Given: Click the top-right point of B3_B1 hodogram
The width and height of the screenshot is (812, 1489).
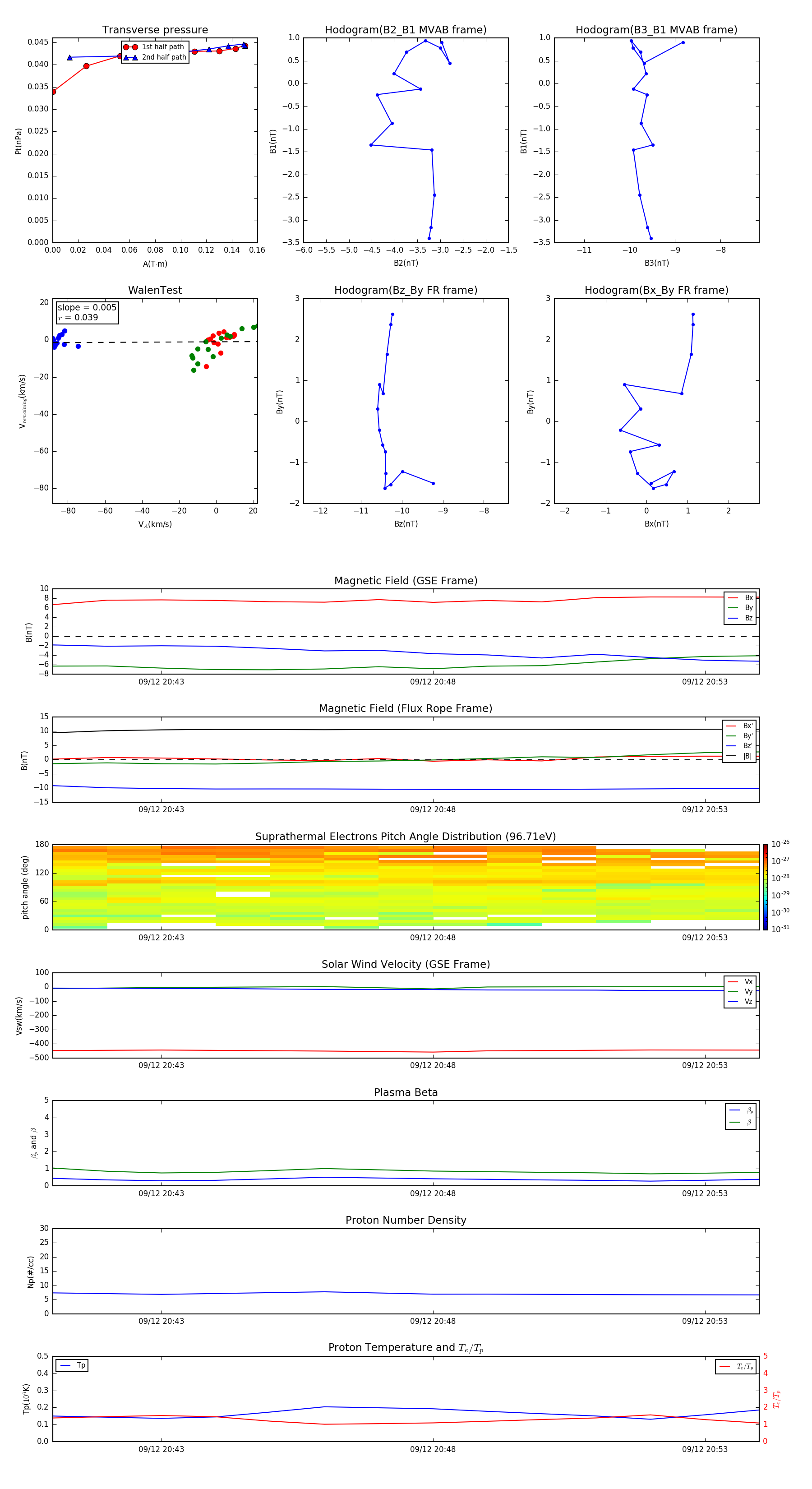Looking at the screenshot, I should [683, 42].
